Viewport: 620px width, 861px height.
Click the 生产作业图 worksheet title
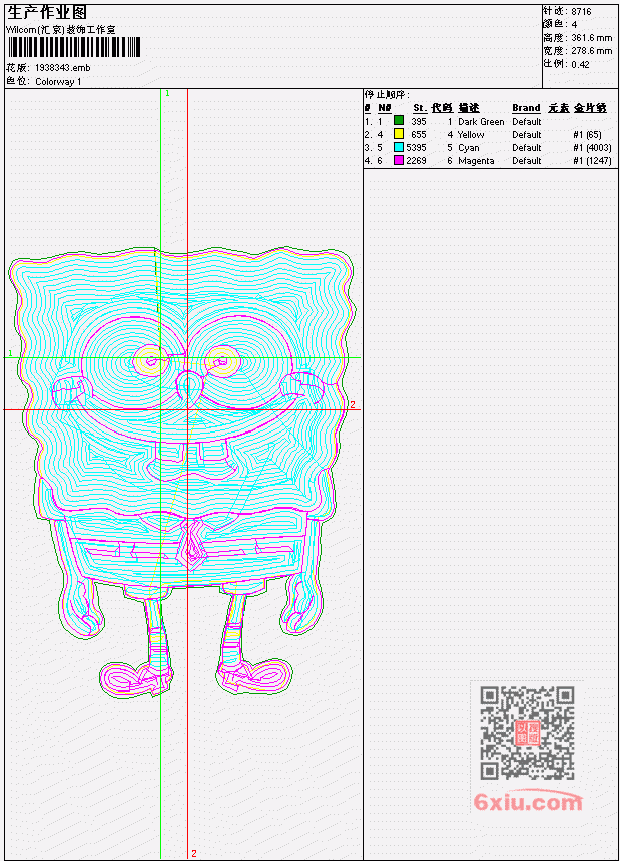coord(46,13)
